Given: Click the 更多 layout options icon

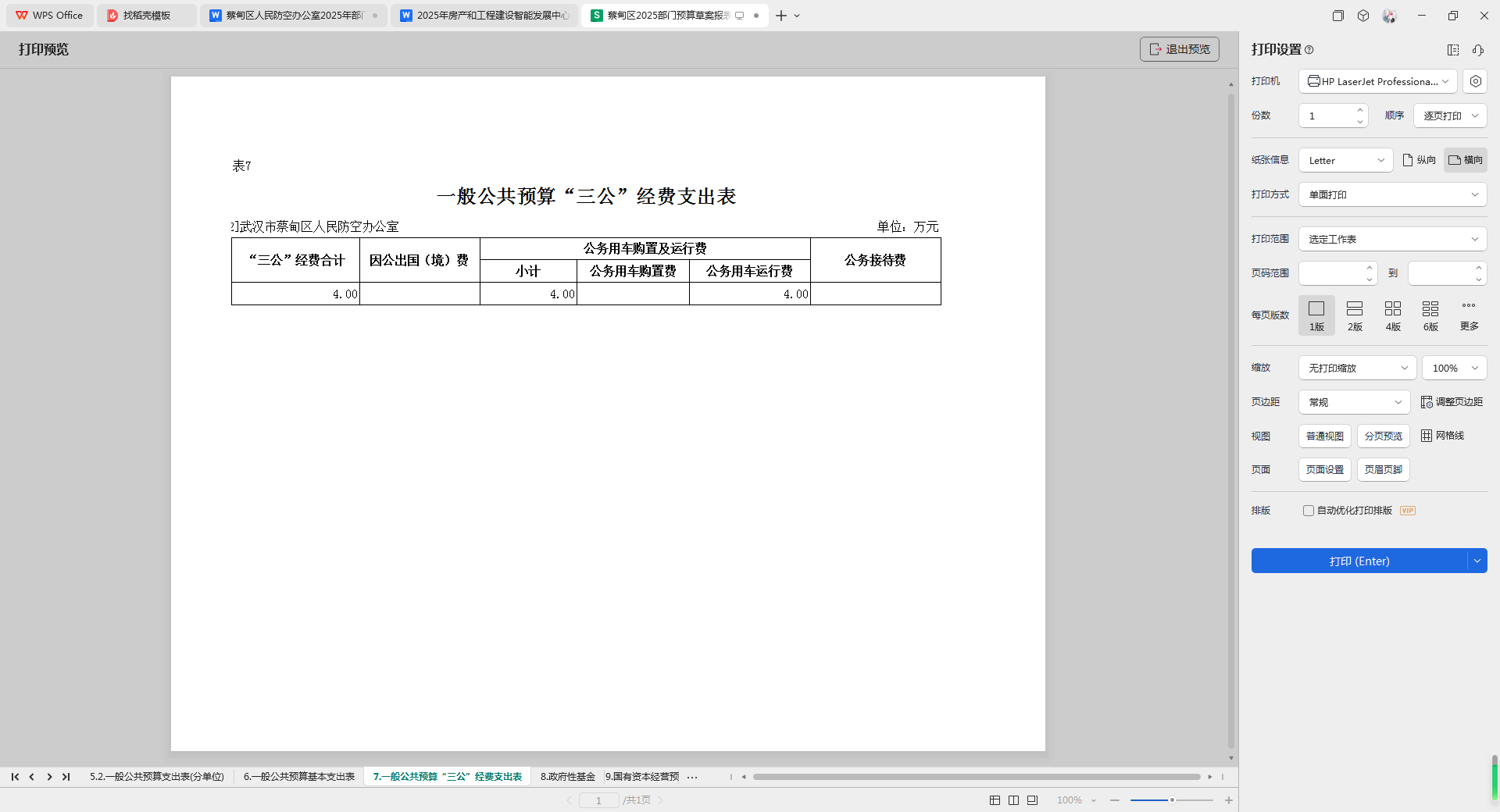Looking at the screenshot, I should (x=1469, y=306).
